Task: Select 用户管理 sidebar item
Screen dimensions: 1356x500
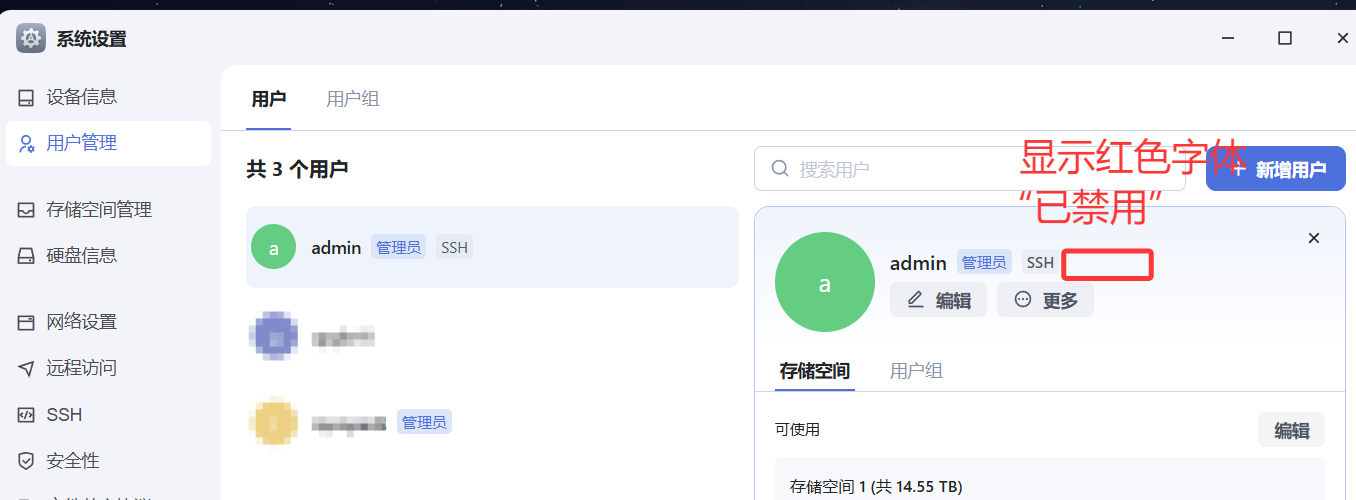Action: [108, 143]
